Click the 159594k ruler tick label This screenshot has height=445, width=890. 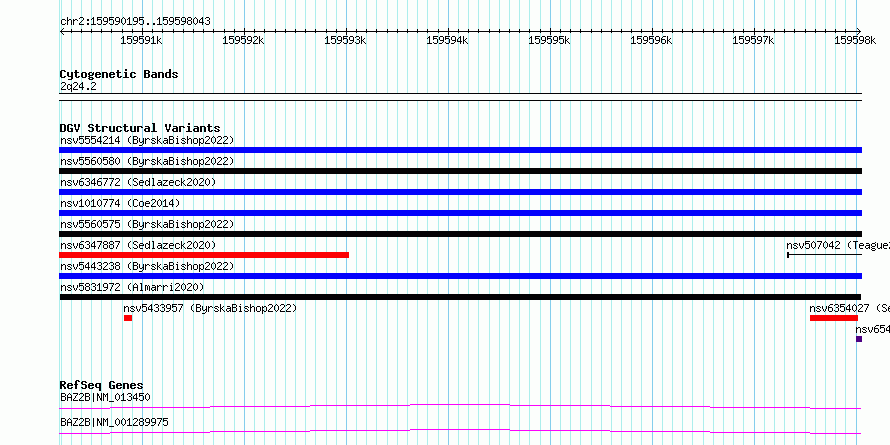tap(447, 40)
